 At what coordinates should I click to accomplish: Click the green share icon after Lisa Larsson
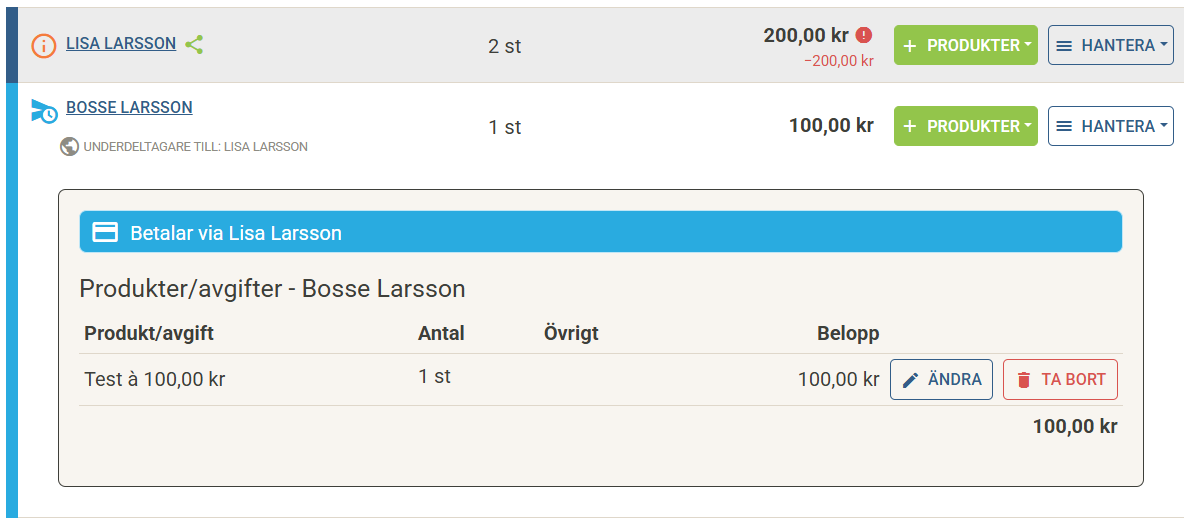[194, 44]
